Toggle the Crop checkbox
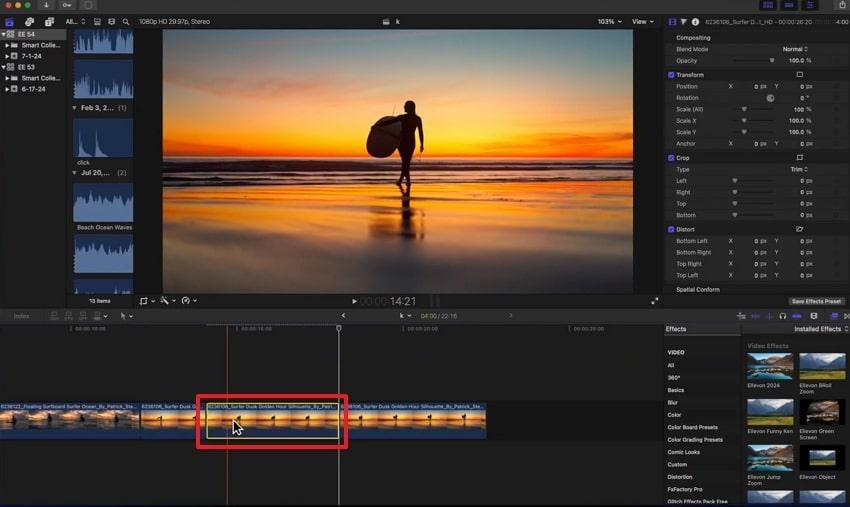The width and height of the screenshot is (850, 507). 671,158
